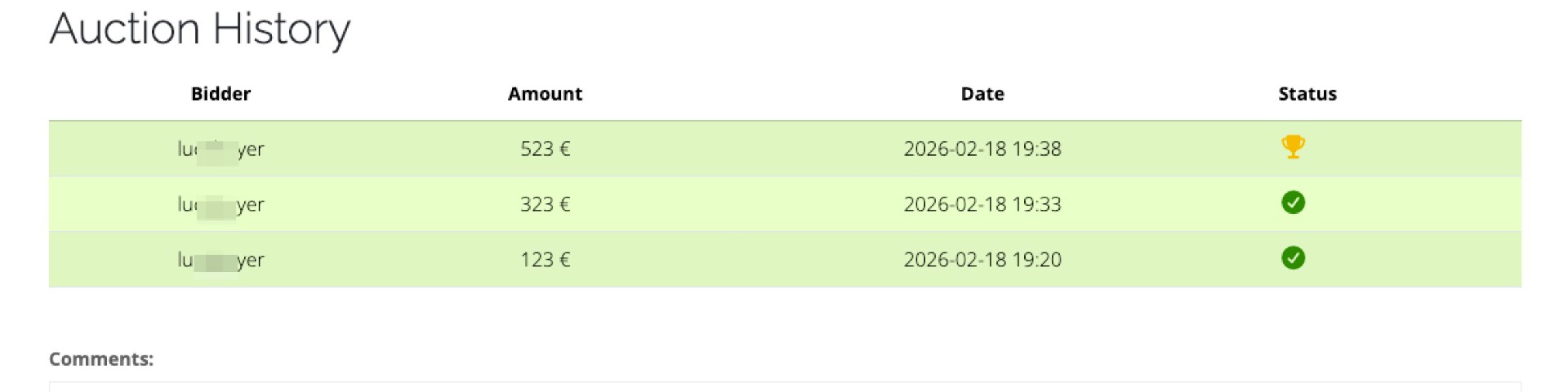The width and height of the screenshot is (1568, 392).
Task: Click the Date column header
Action: (x=982, y=94)
